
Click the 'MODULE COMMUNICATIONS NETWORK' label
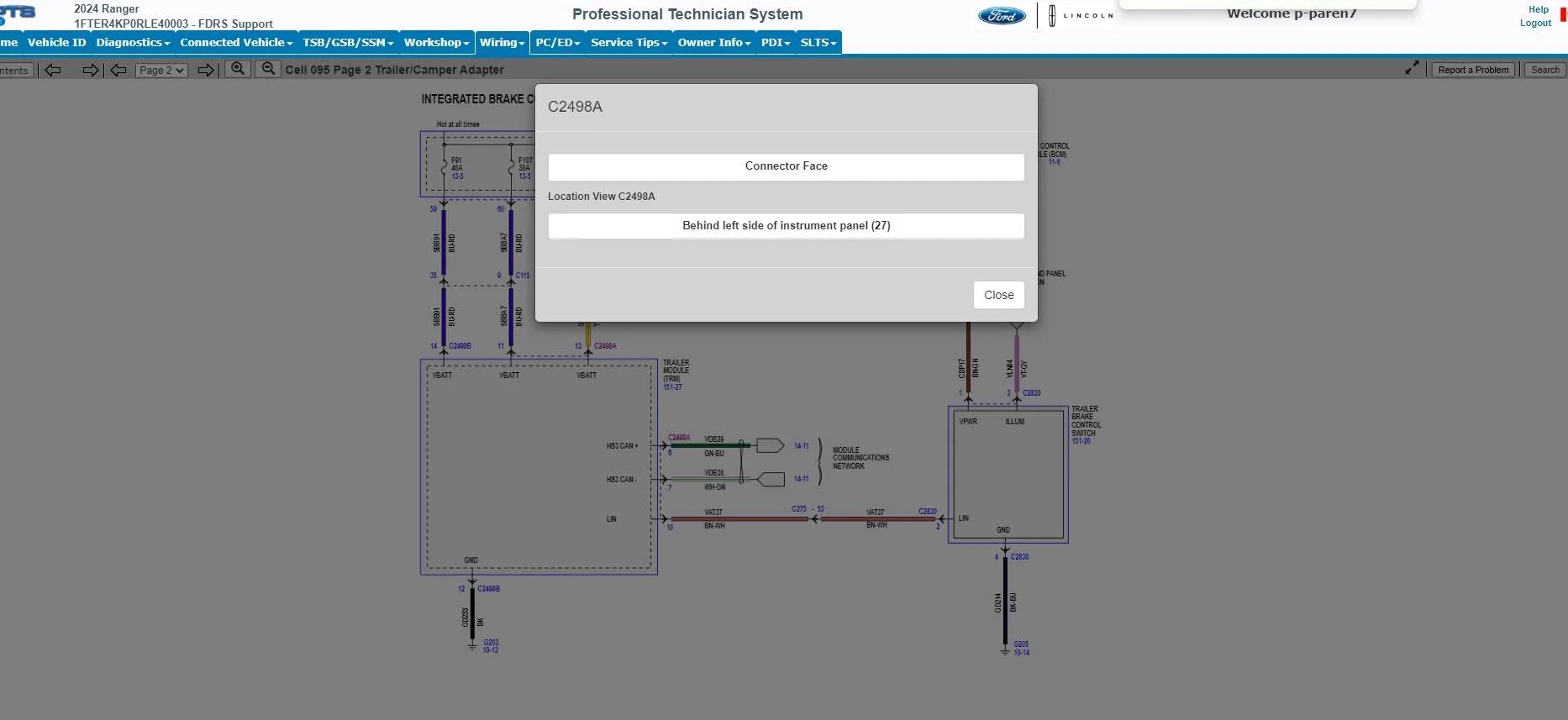[x=860, y=458]
